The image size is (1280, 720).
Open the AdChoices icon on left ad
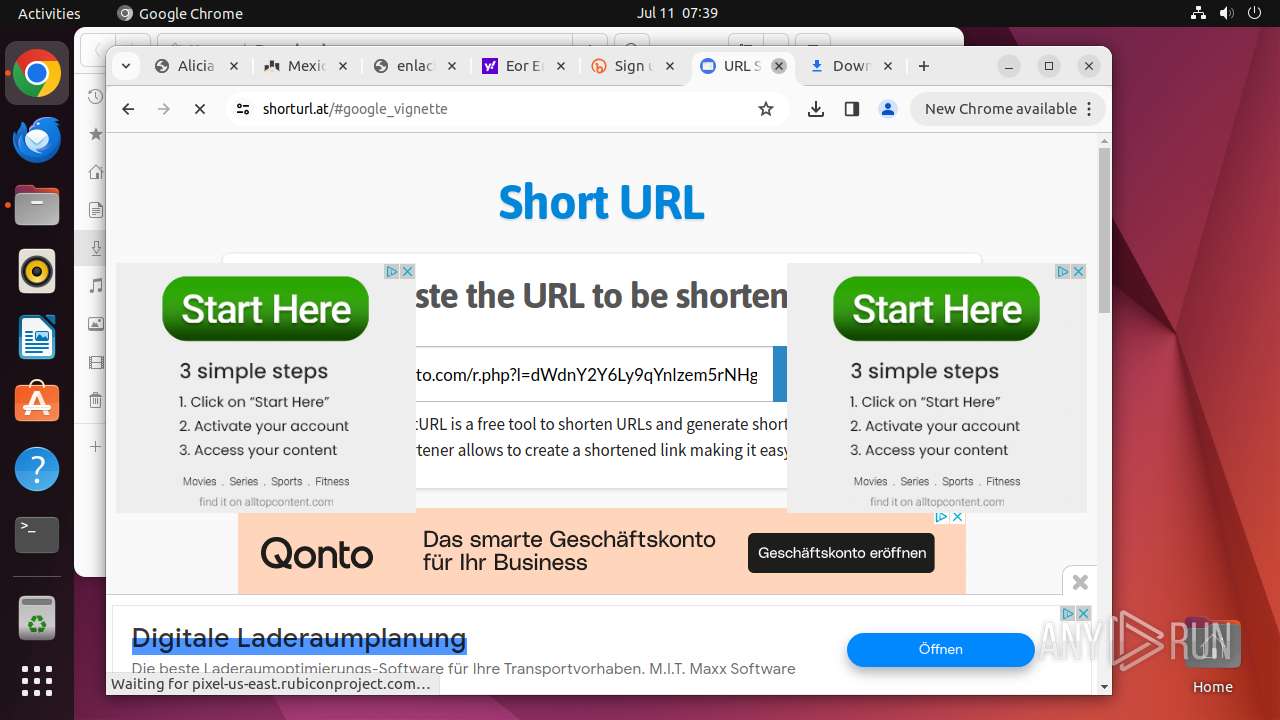click(392, 271)
